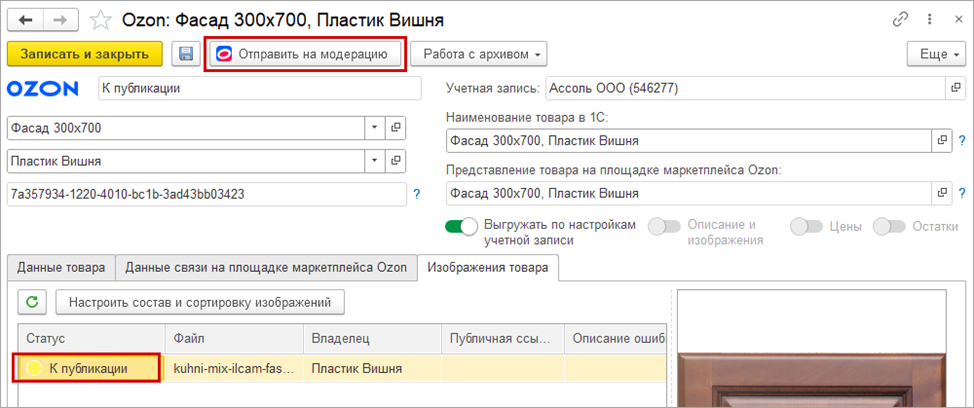
Task: Open the Учетная запись record via open icon
Action: pos(955,88)
